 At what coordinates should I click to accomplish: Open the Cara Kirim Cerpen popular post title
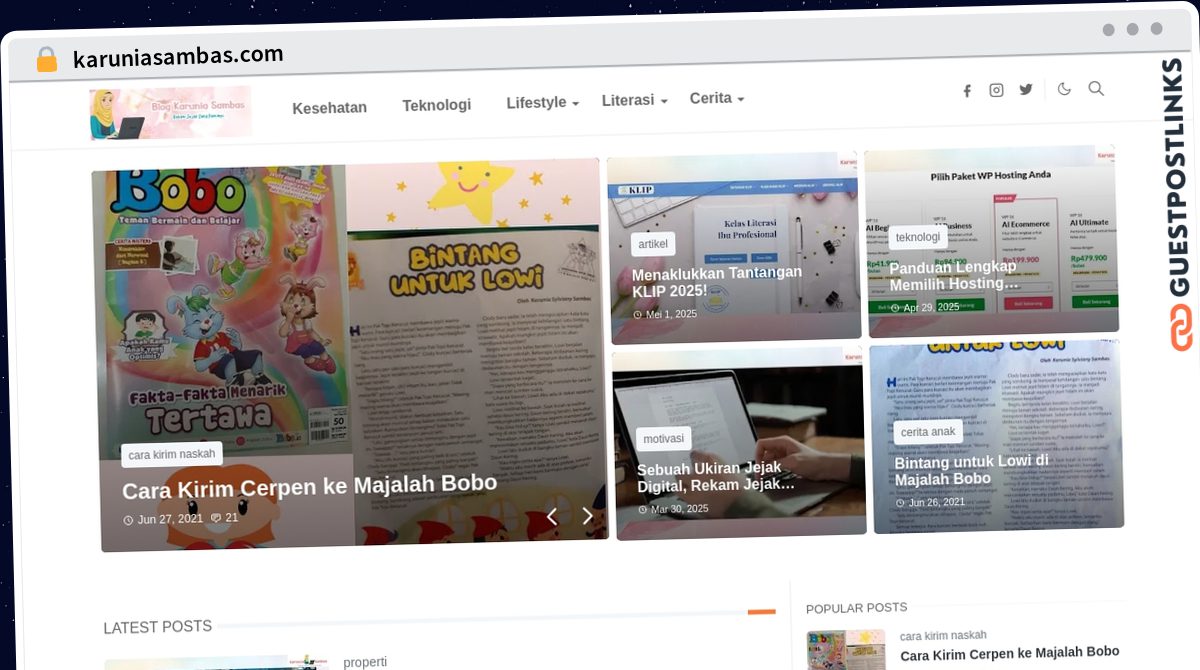tap(1010, 655)
